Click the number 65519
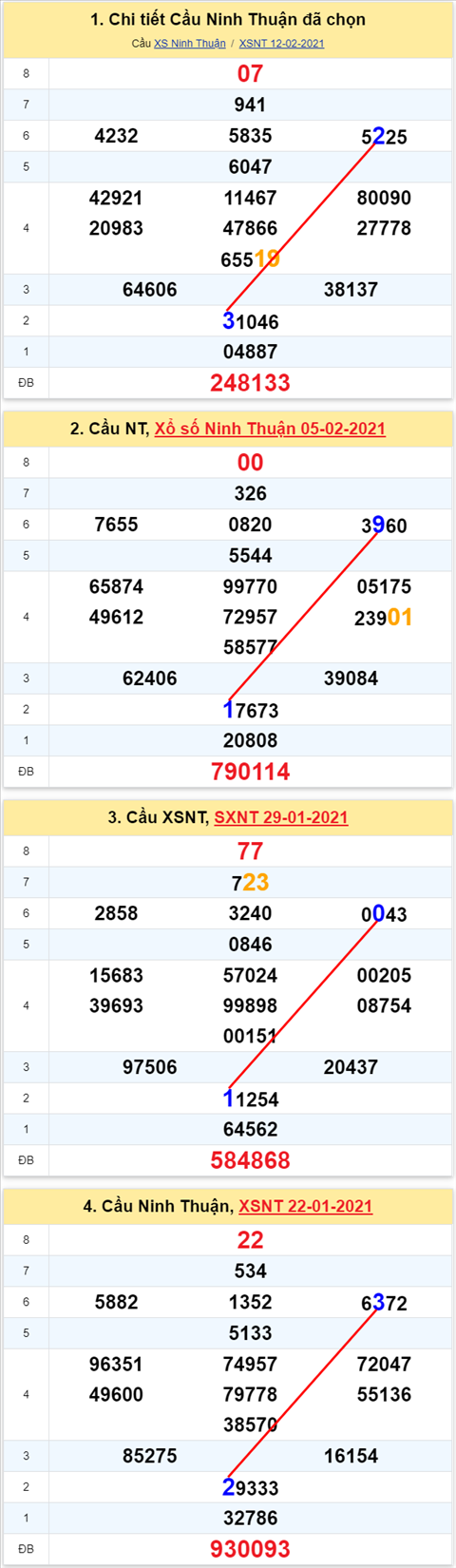The image size is (456, 1568). coord(250,259)
